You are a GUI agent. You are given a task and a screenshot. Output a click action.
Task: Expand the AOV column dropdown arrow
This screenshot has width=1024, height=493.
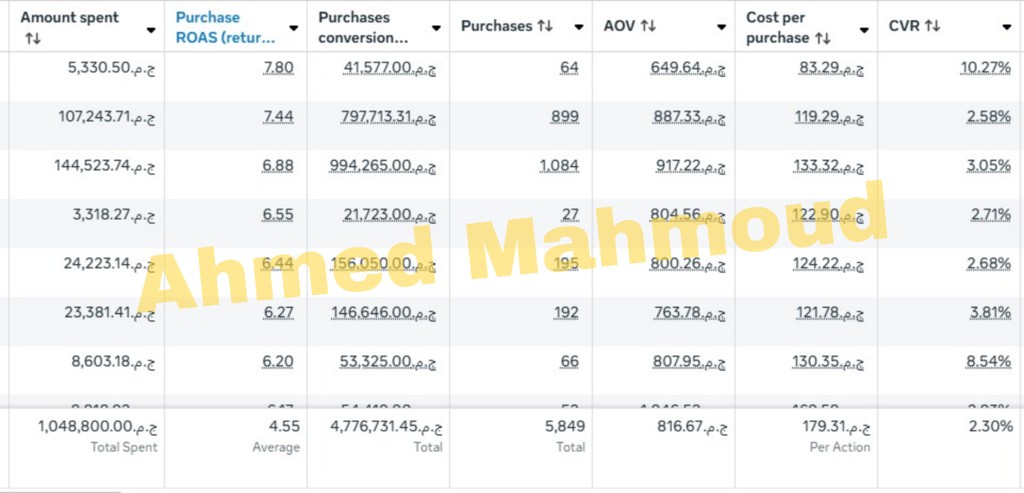[x=722, y=29]
